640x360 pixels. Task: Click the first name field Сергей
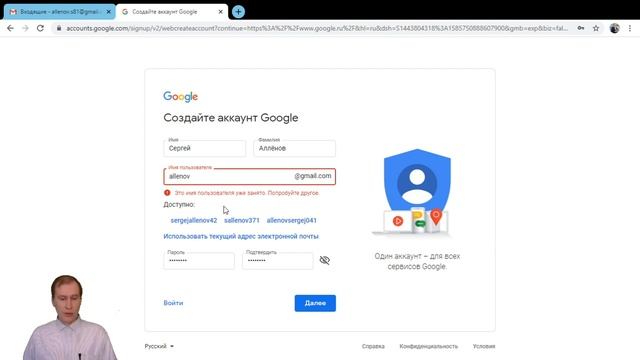click(x=205, y=148)
